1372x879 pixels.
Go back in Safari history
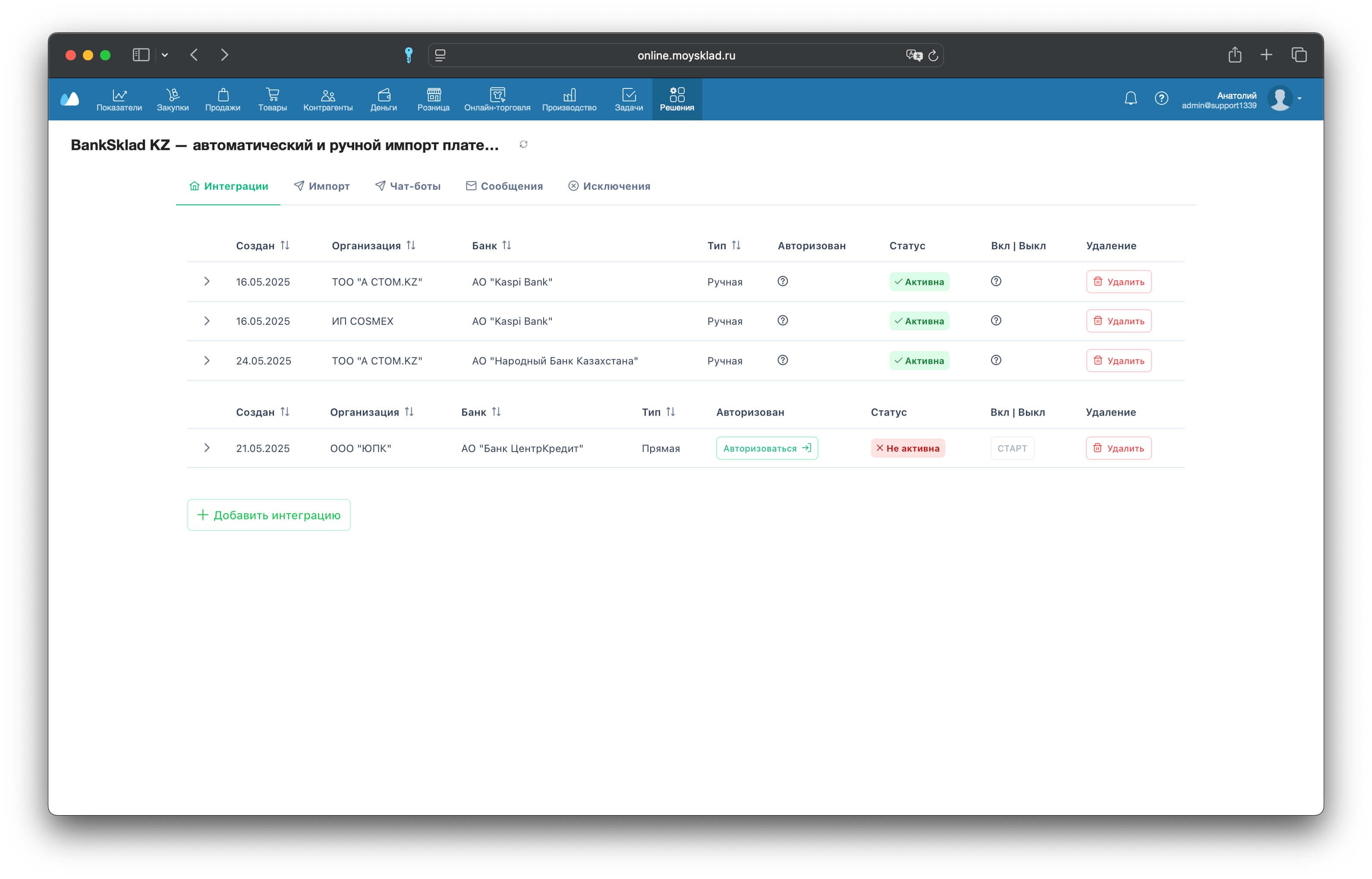pyautogui.click(x=194, y=55)
